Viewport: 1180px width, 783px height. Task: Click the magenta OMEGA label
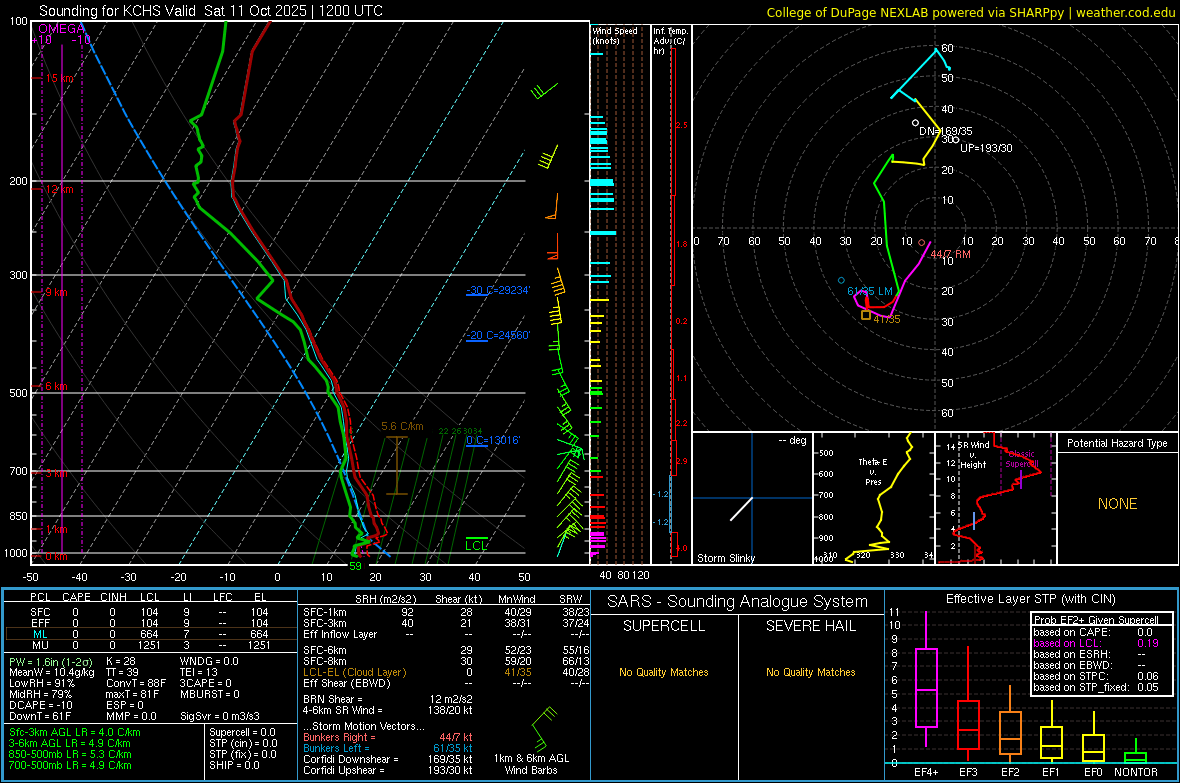[x=62, y=29]
